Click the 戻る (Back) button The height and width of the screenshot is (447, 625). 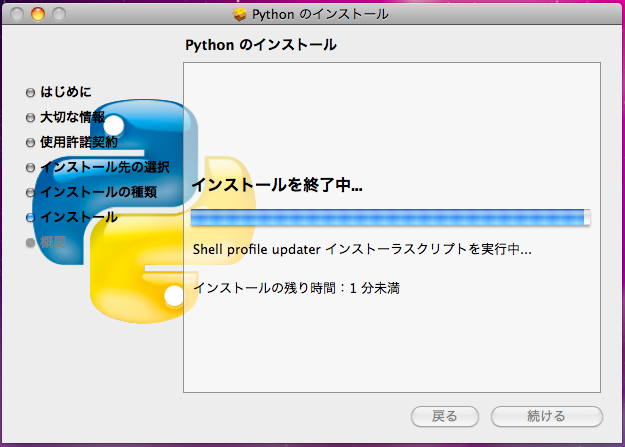tap(444, 416)
